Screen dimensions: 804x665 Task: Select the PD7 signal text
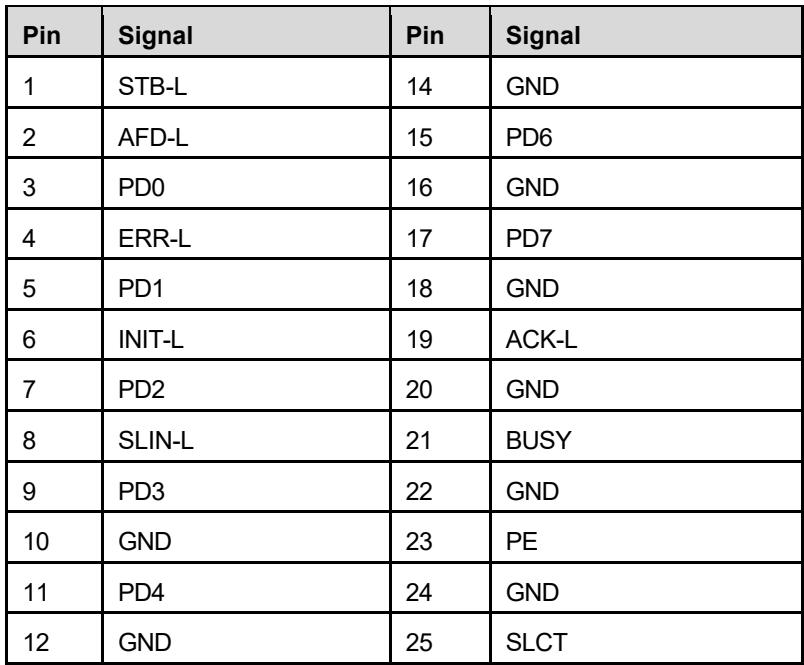529,238
